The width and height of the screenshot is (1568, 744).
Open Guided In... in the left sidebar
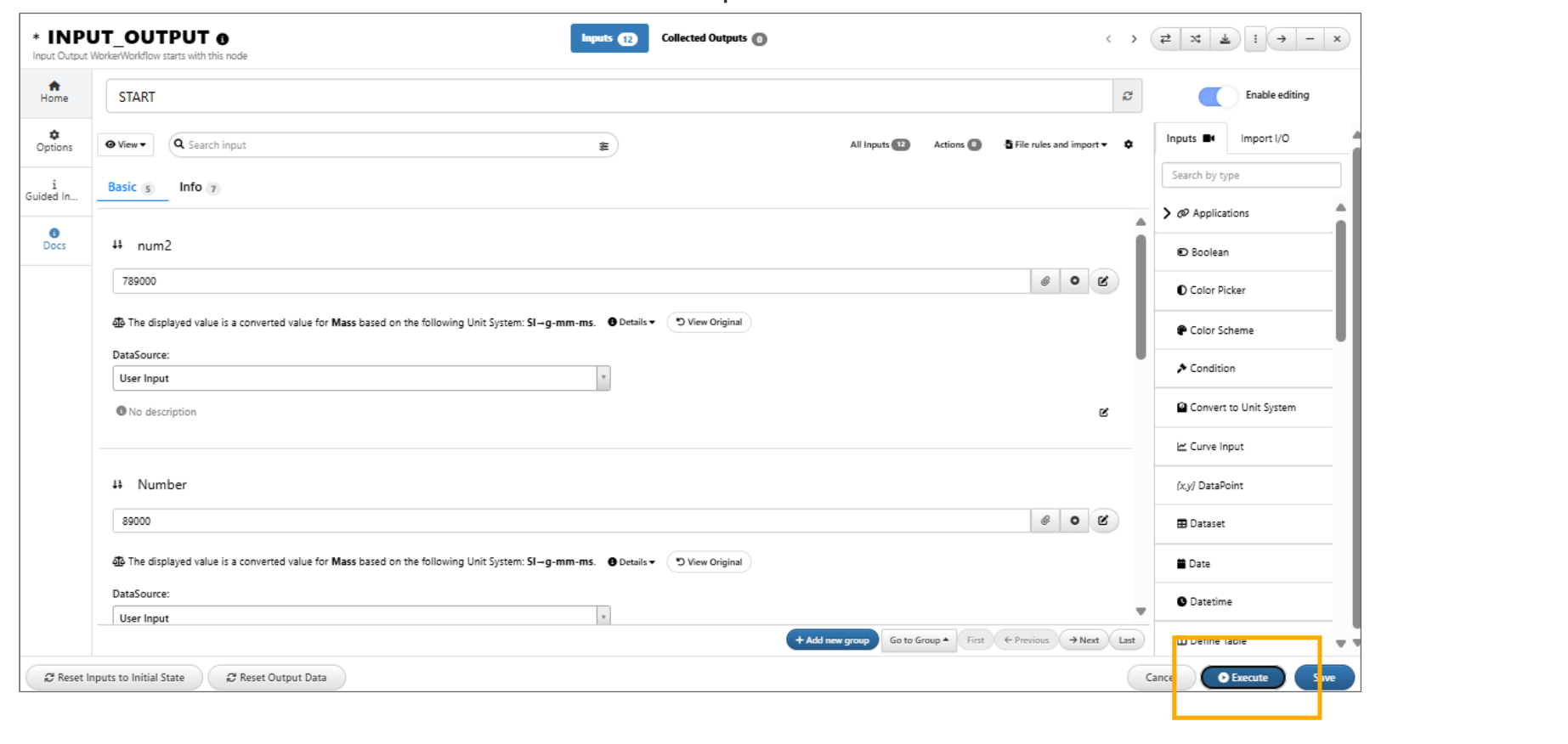pos(54,190)
